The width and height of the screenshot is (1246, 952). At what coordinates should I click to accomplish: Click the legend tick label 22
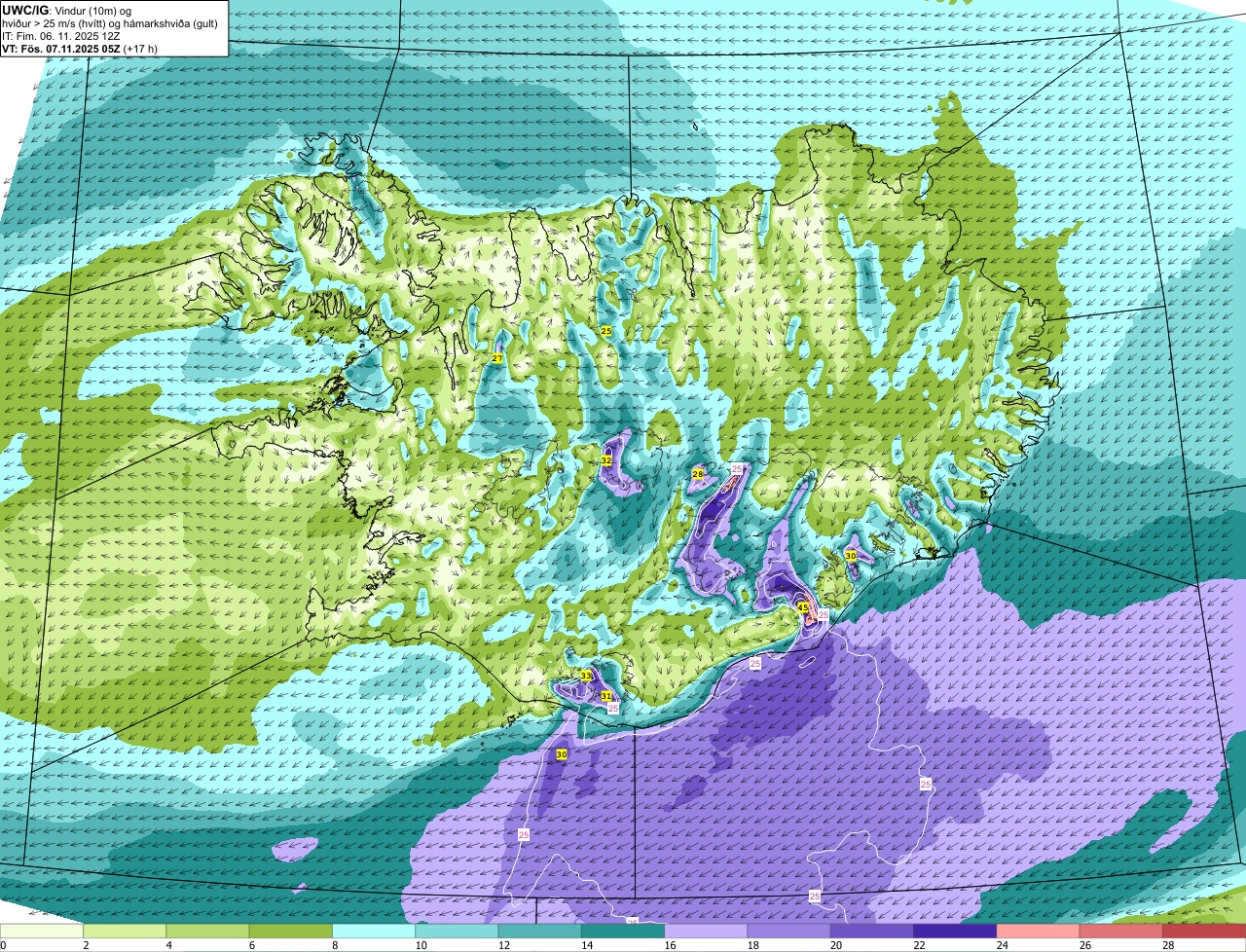tap(918, 945)
